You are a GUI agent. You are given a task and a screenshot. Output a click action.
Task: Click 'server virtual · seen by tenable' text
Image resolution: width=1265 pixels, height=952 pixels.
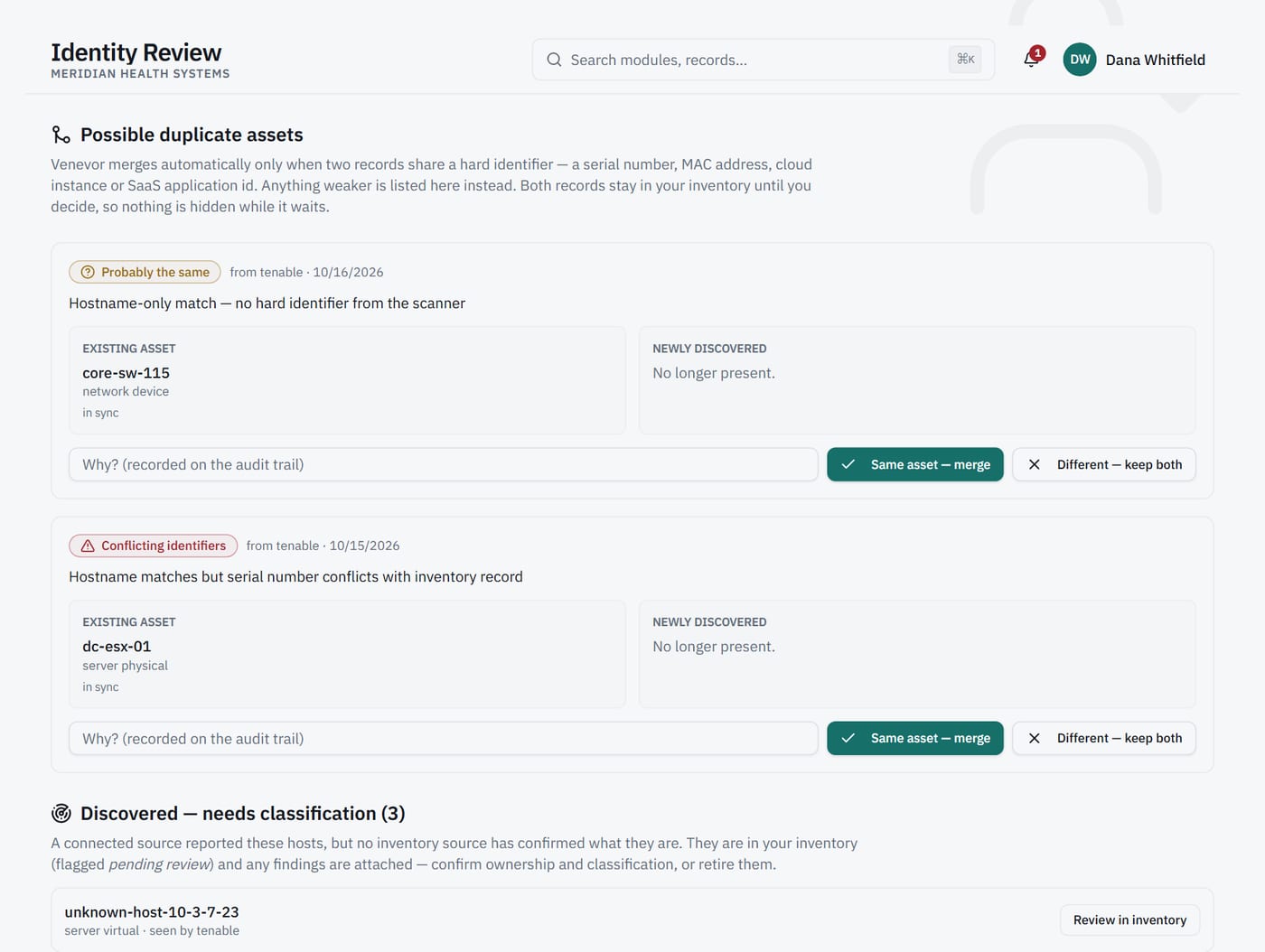point(152,930)
